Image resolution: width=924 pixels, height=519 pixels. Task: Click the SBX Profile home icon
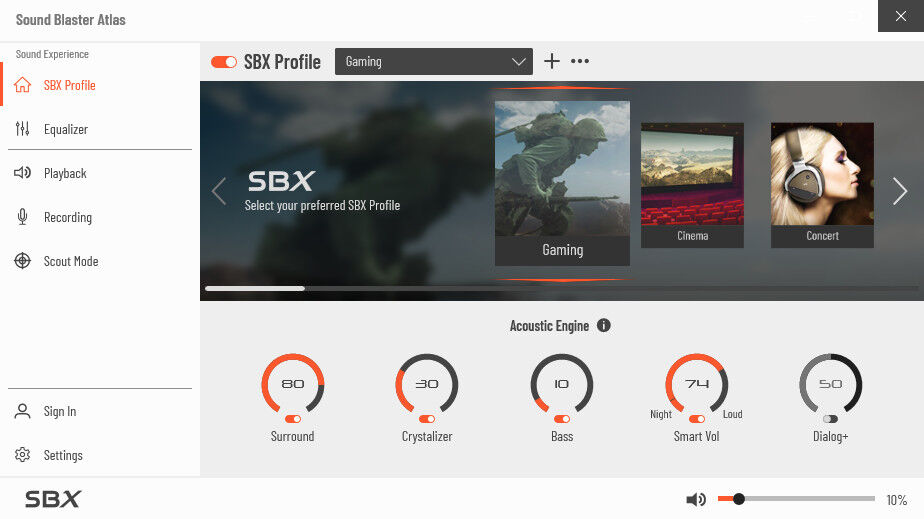pyautogui.click(x=22, y=85)
